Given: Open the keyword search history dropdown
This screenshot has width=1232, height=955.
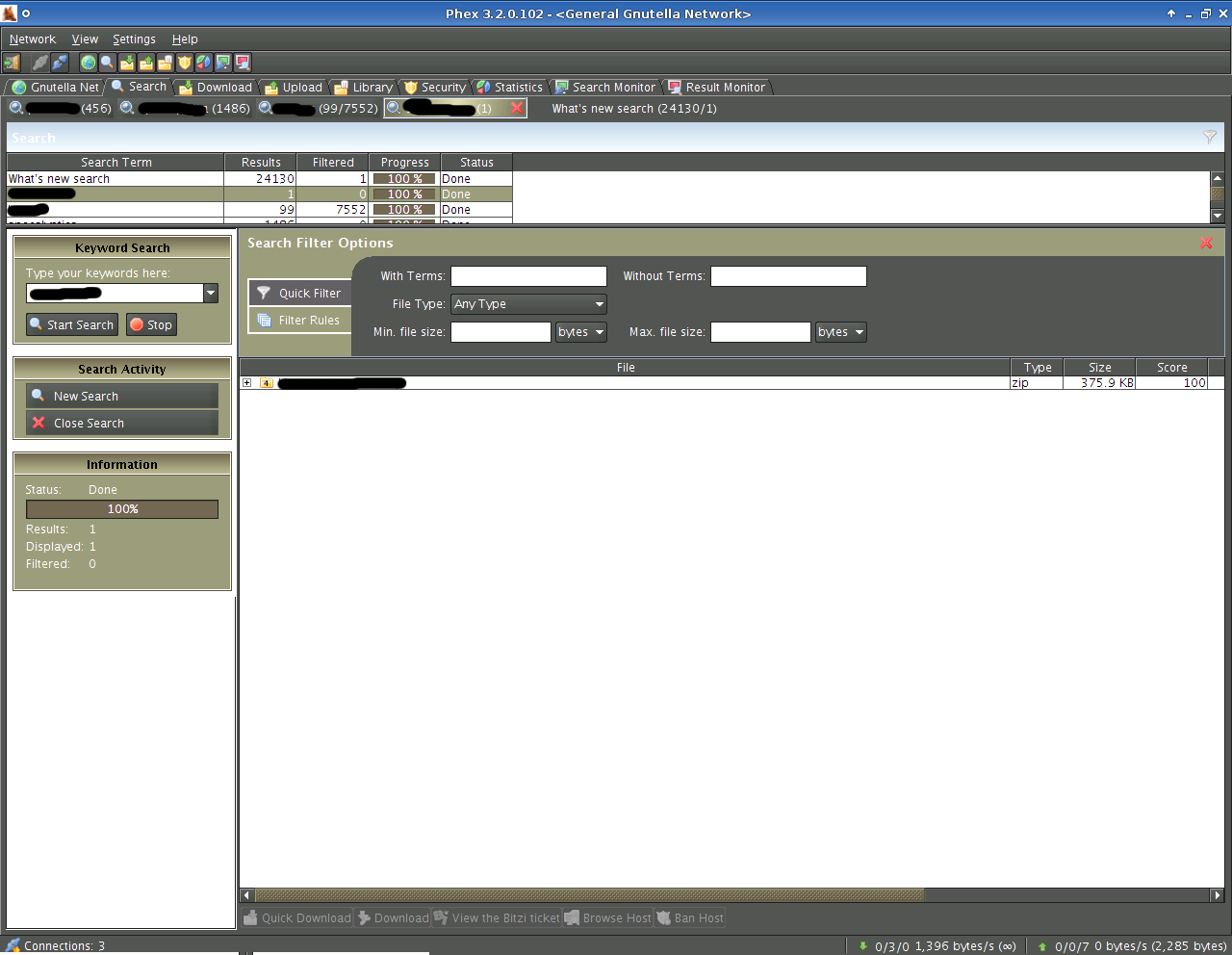Looking at the screenshot, I should pyautogui.click(x=211, y=294).
